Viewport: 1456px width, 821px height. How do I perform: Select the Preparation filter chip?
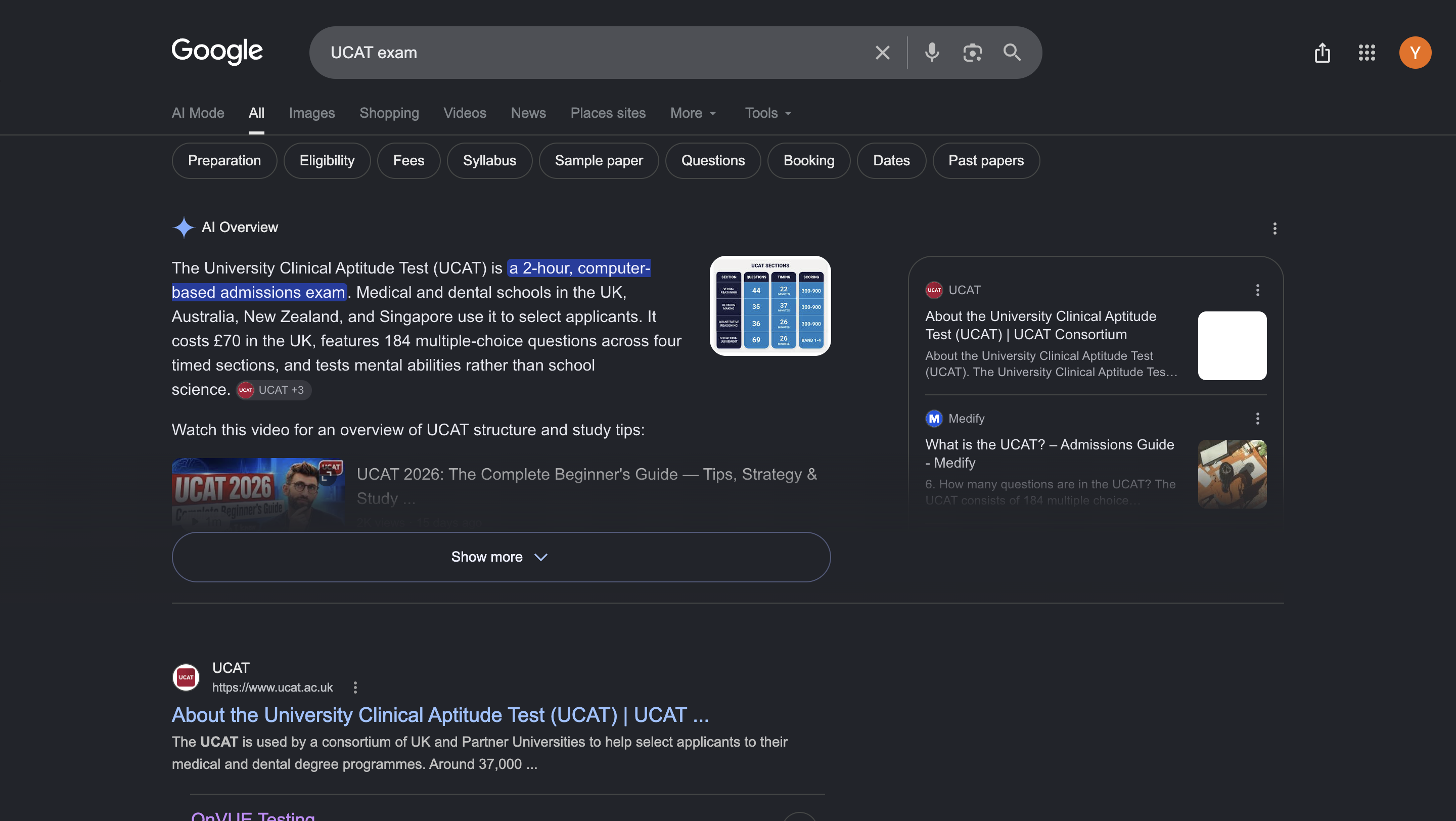coord(224,160)
